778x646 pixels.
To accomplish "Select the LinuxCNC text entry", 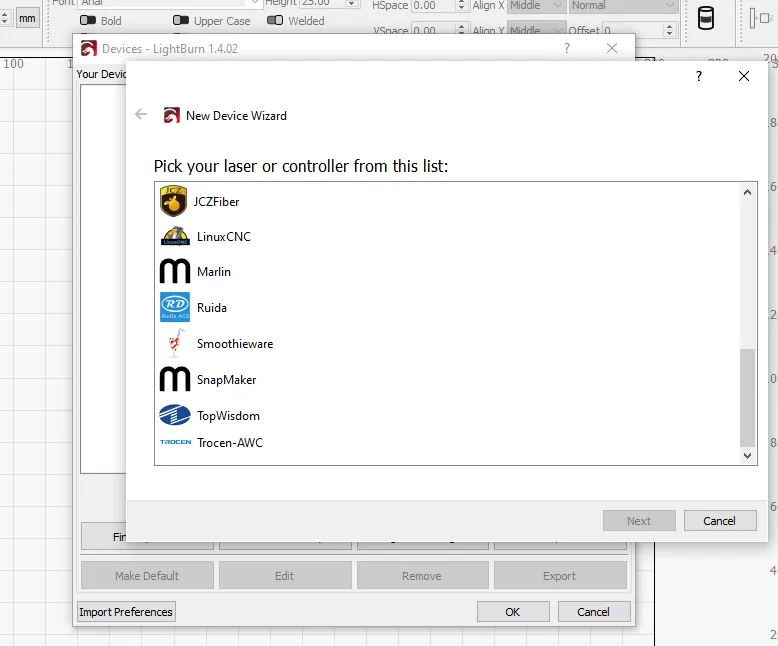I will click(x=224, y=237).
